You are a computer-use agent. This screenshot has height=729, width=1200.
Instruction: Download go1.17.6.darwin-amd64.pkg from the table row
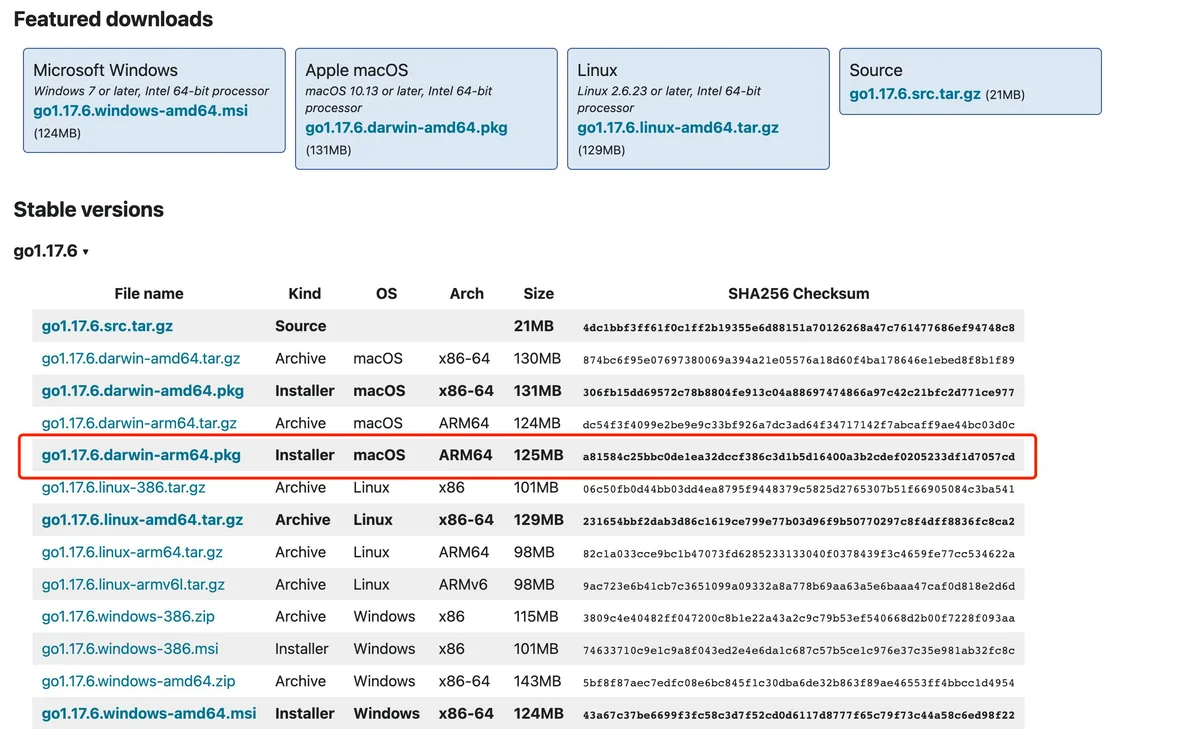point(143,390)
